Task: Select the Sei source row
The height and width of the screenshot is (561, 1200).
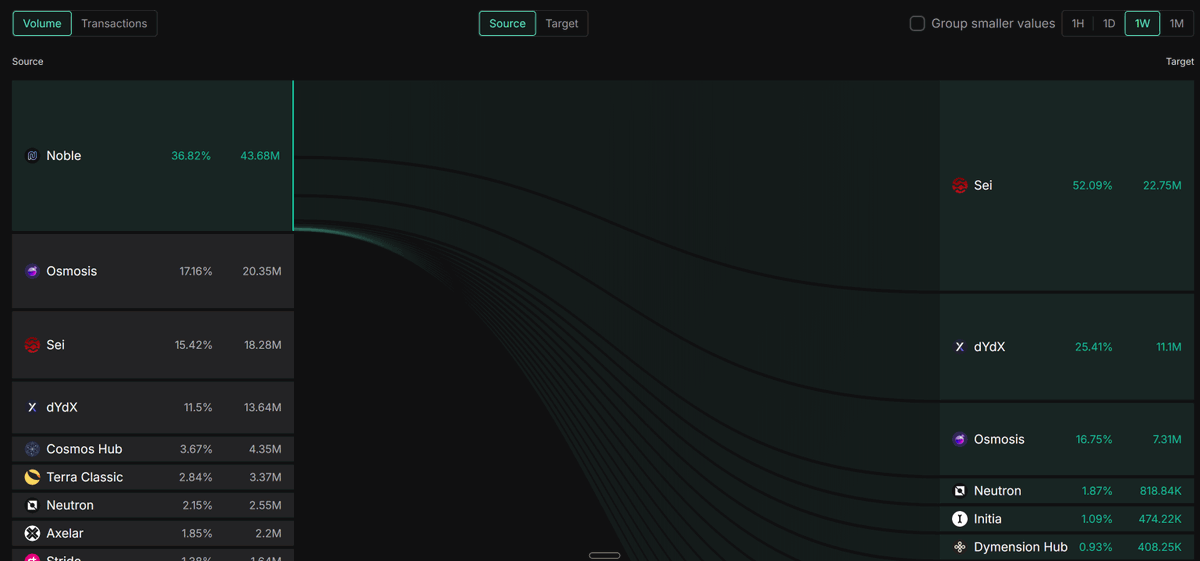Action: click(x=153, y=345)
